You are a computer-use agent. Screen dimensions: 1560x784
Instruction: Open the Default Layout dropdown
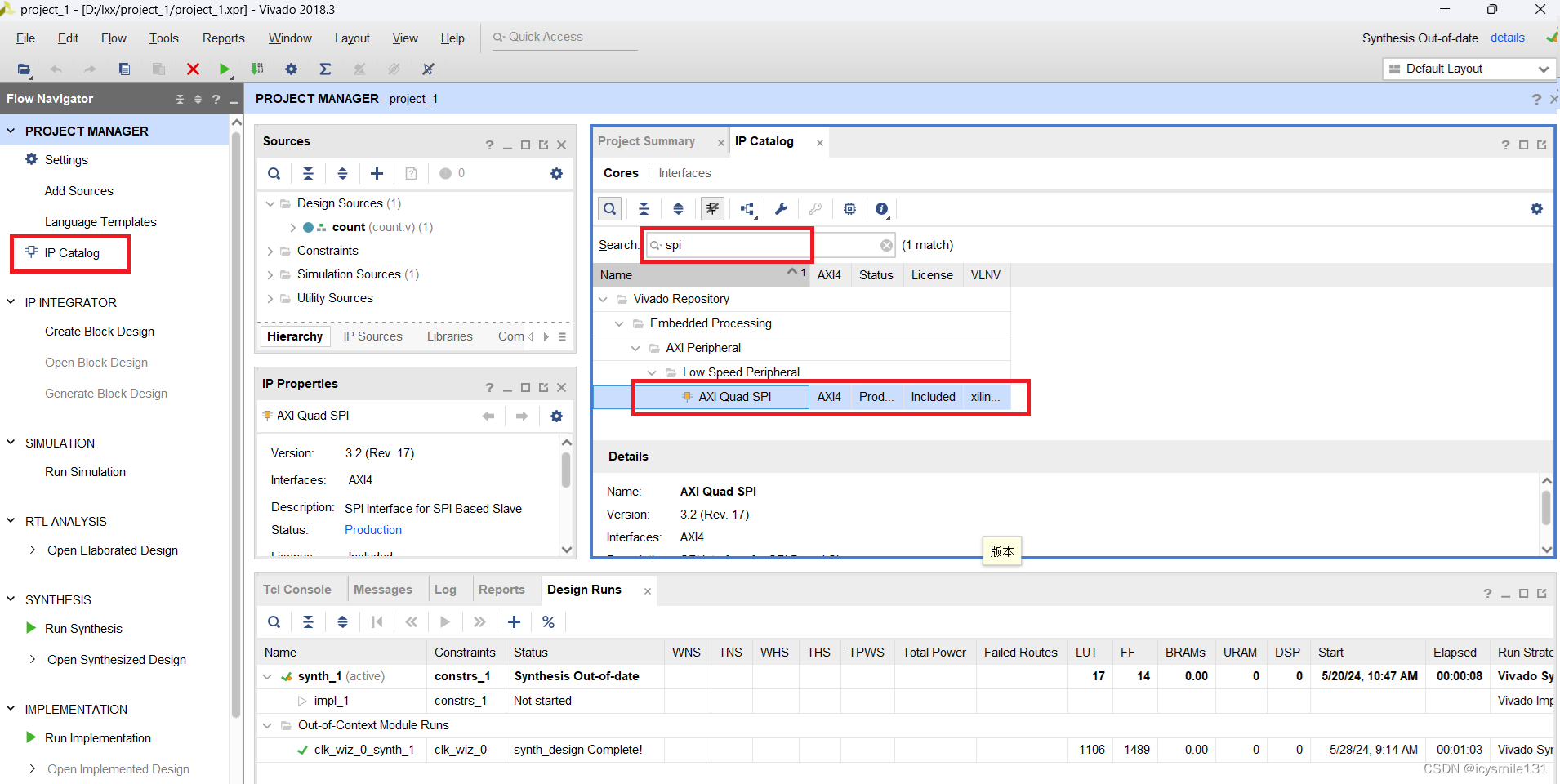1469,69
